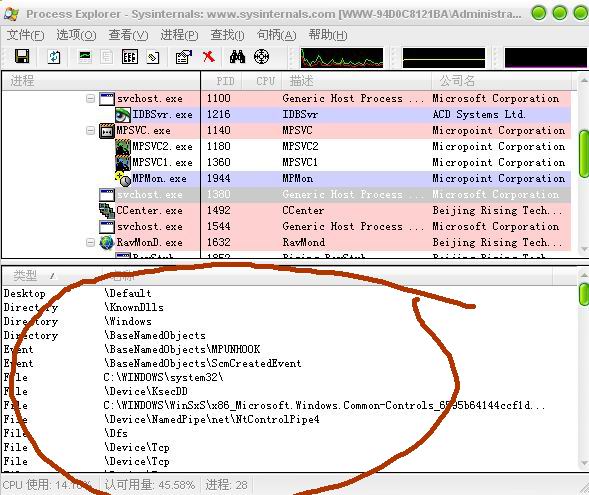Open the System Information graph icon

85,57
